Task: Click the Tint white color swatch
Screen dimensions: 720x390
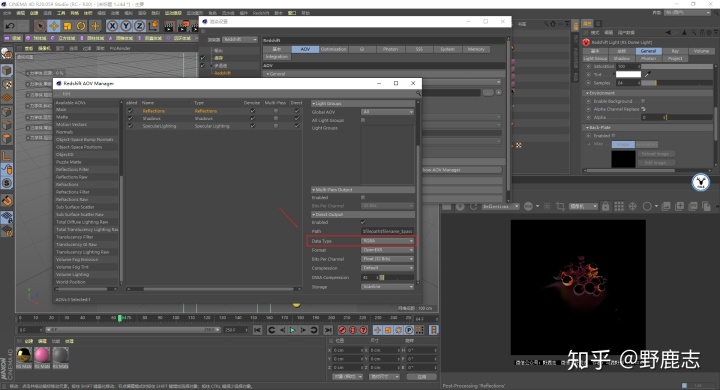Action: point(628,74)
